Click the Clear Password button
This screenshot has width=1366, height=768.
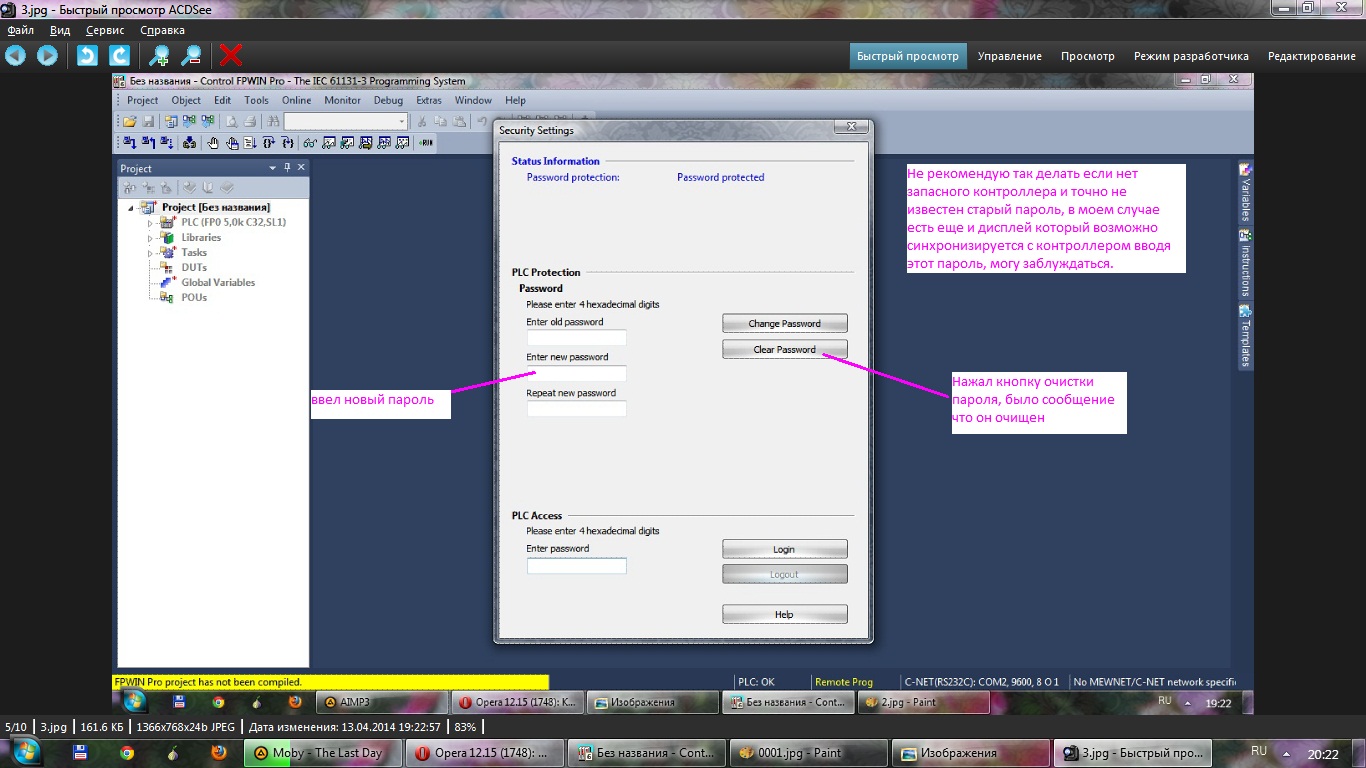pos(785,350)
